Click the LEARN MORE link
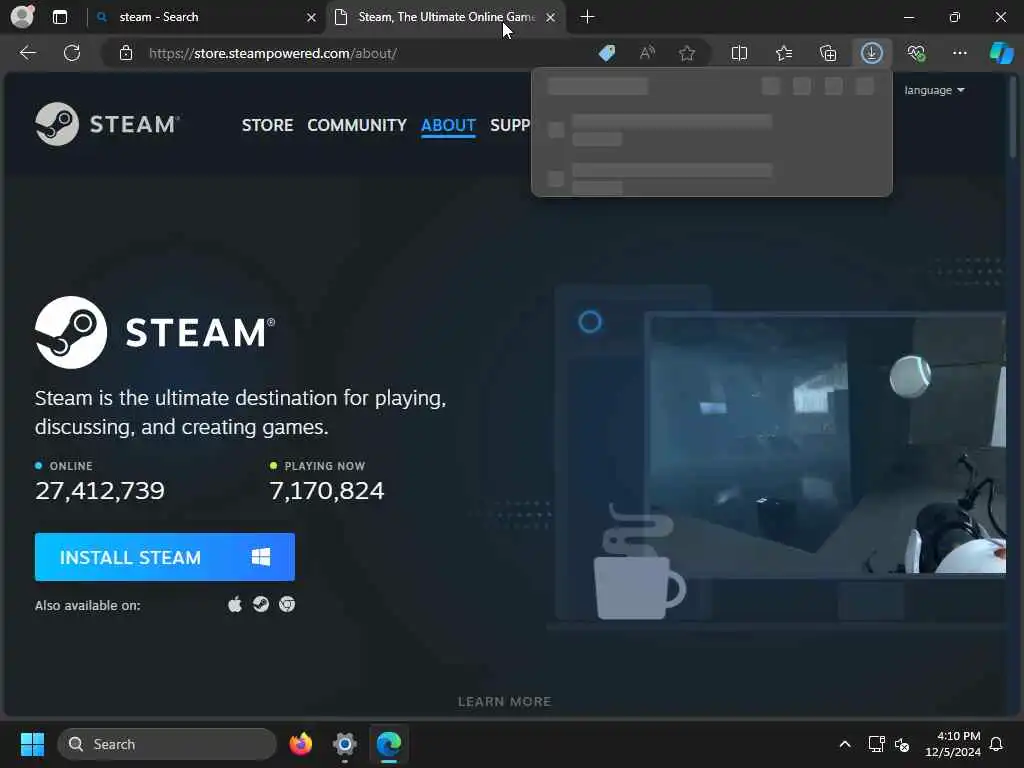Image resolution: width=1024 pixels, height=768 pixels. 504,701
